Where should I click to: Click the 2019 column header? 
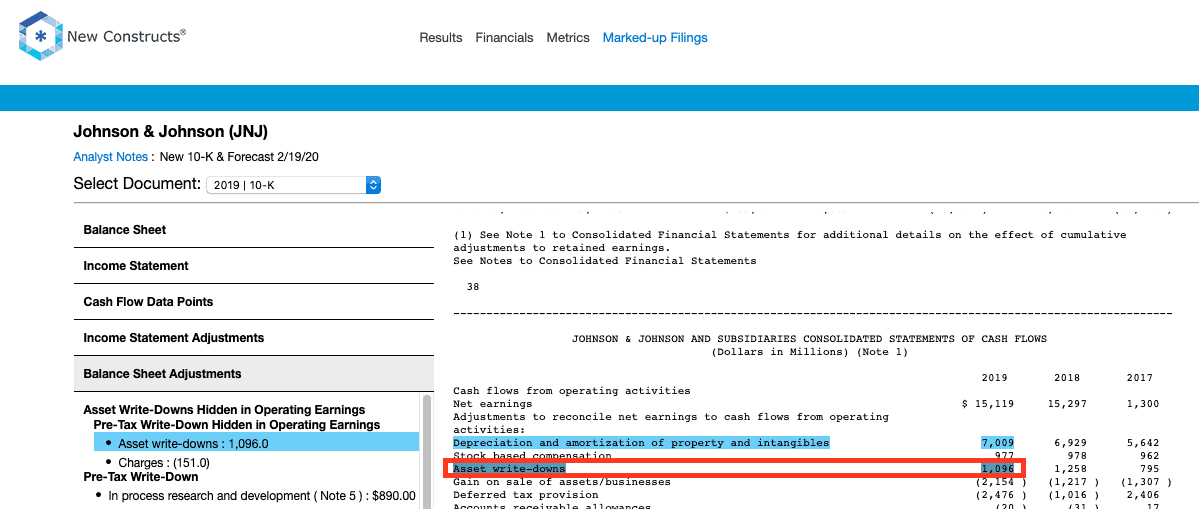coord(994,378)
